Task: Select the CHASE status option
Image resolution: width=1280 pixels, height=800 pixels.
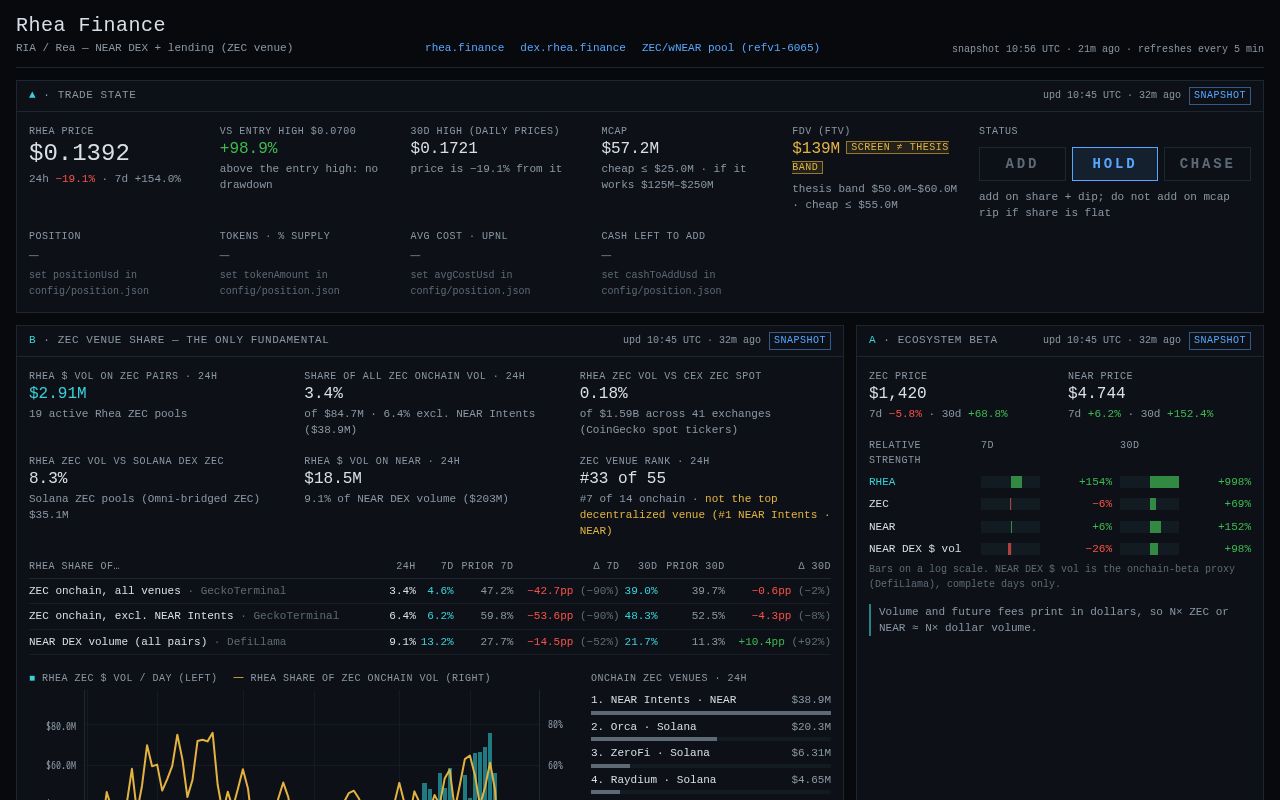Action: pos(1207,164)
